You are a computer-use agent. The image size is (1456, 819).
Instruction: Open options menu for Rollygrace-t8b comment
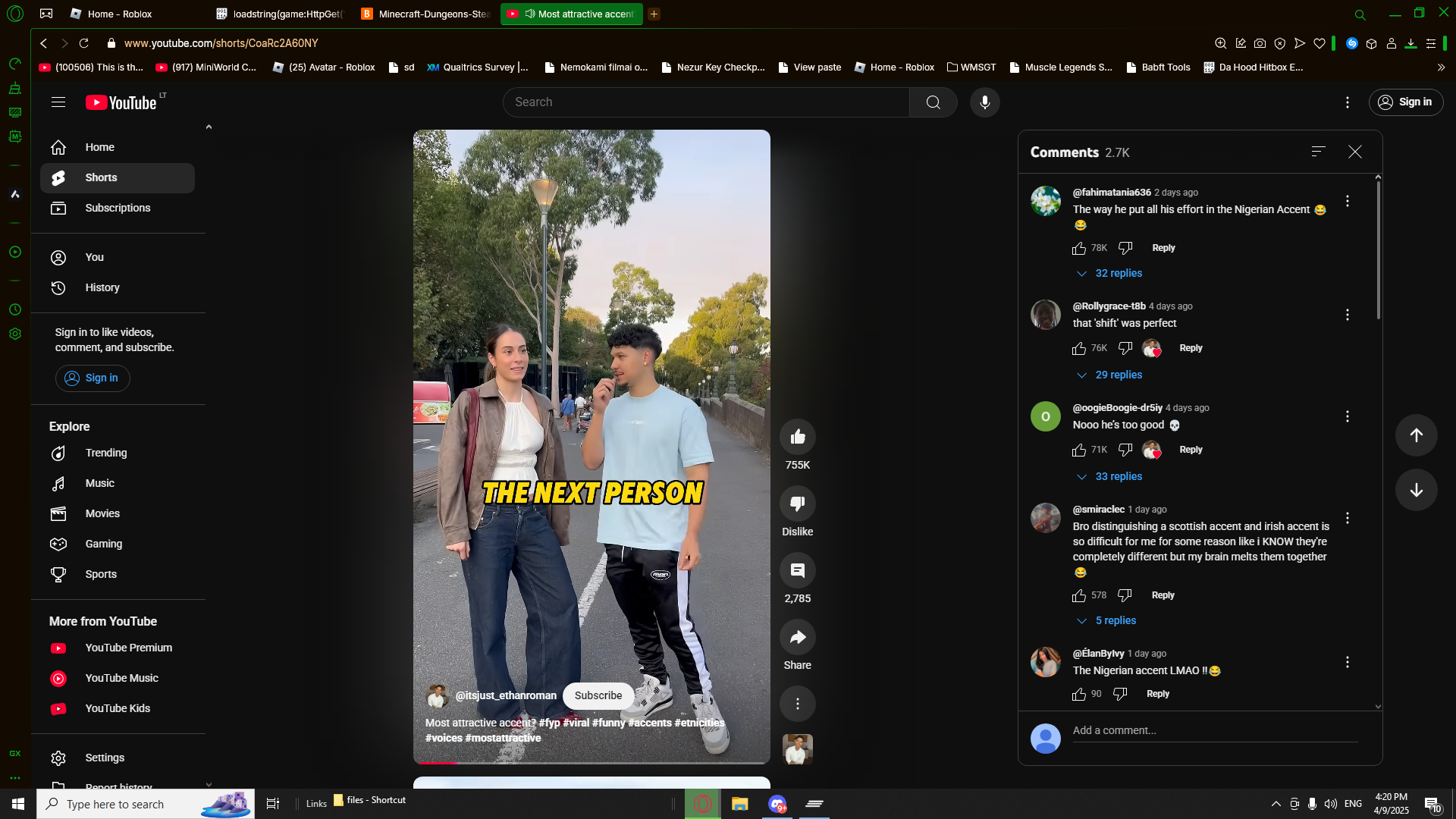[x=1348, y=315]
